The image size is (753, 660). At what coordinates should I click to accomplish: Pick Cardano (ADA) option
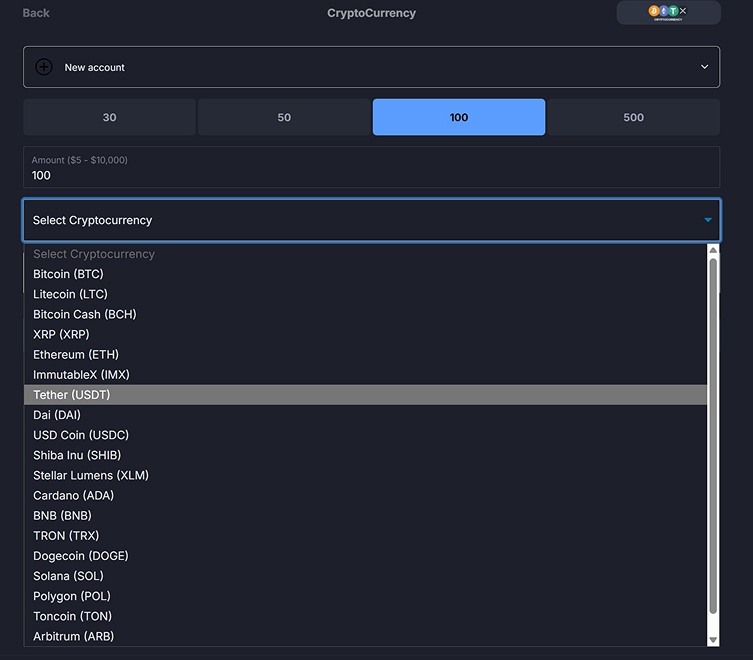(x=365, y=496)
